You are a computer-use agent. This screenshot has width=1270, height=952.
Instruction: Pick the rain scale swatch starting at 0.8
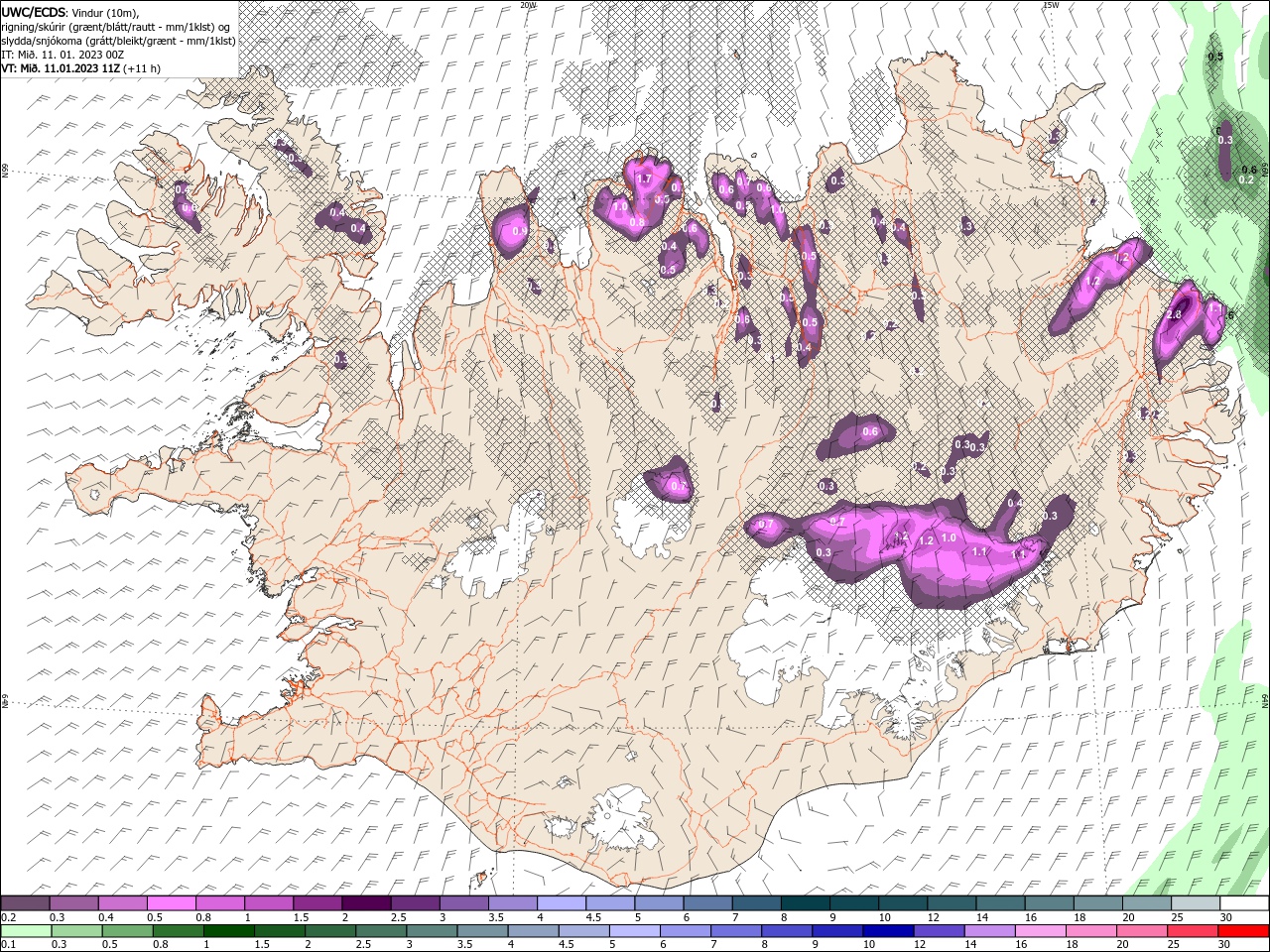coord(178,931)
